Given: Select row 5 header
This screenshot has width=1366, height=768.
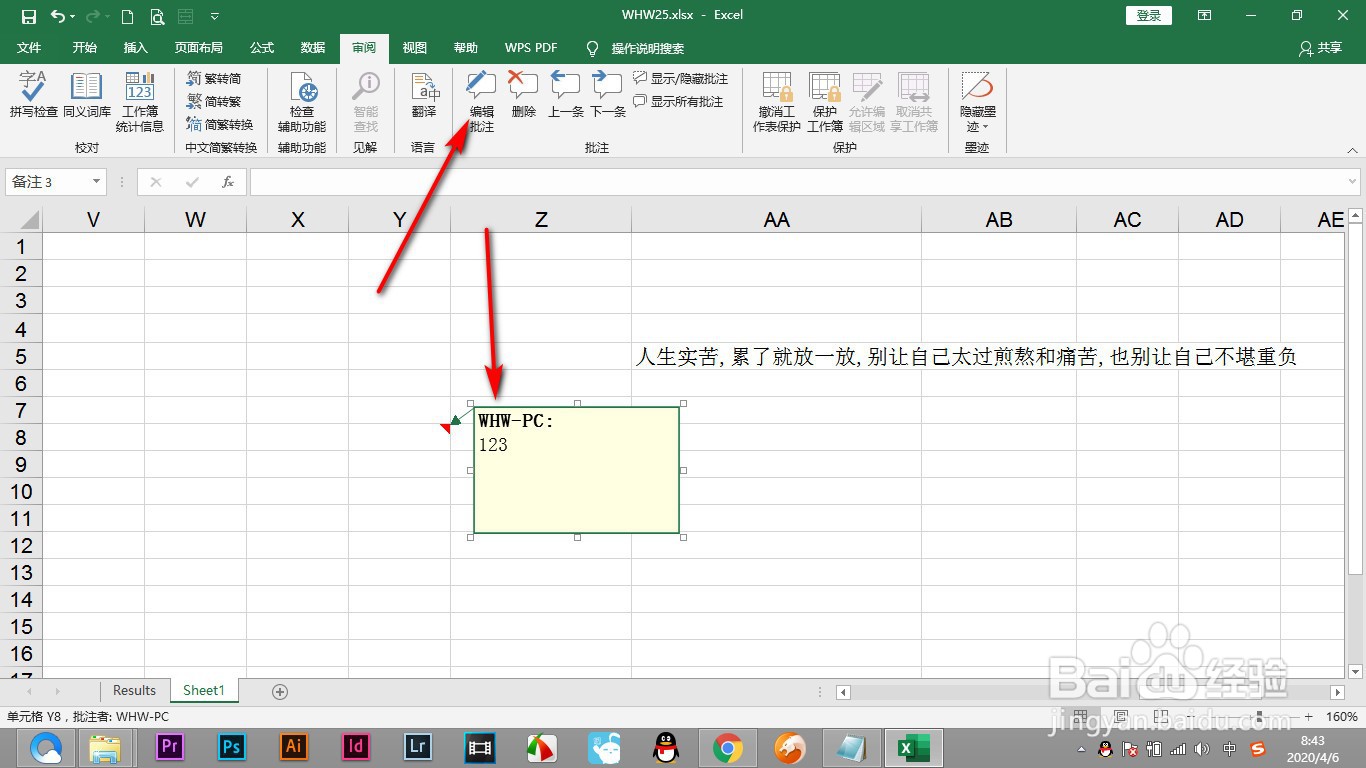Looking at the screenshot, I should point(21,356).
